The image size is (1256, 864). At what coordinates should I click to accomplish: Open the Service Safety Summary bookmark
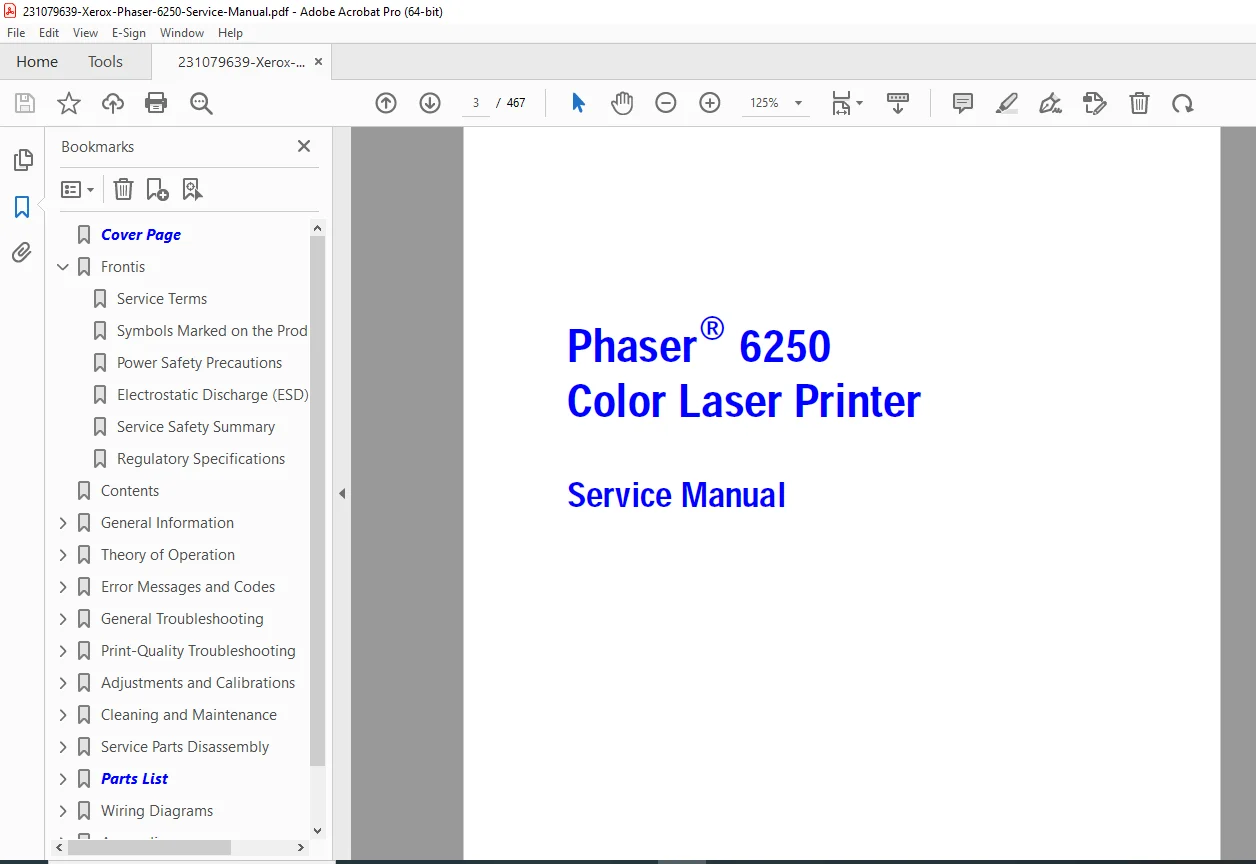[196, 427]
